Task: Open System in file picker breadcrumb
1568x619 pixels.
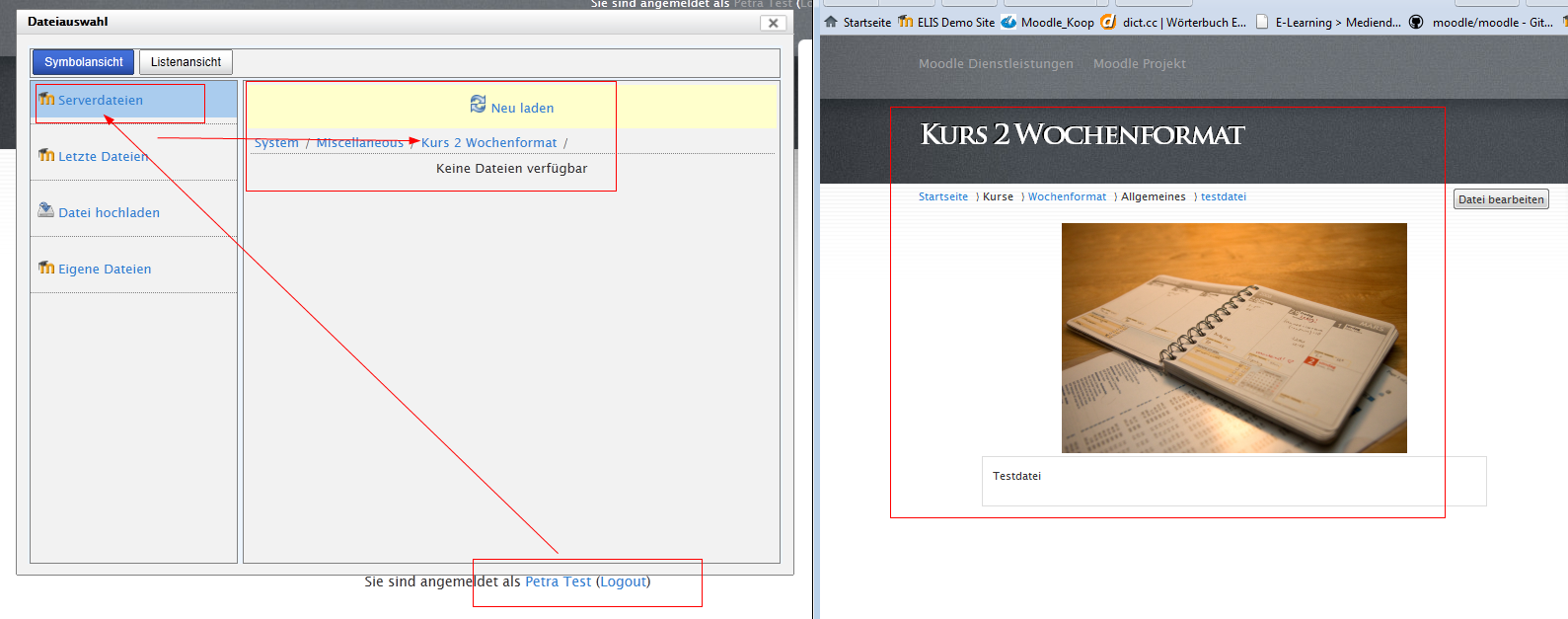Action: (276, 143)
